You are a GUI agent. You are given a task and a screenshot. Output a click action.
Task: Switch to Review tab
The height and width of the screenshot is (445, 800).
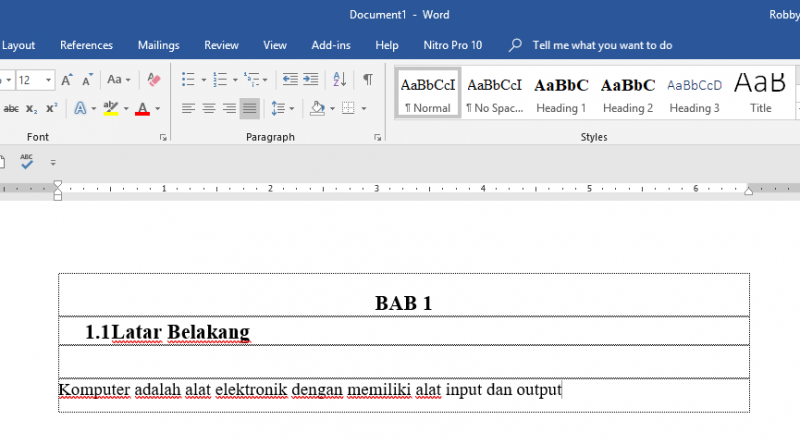coord(221,45)
